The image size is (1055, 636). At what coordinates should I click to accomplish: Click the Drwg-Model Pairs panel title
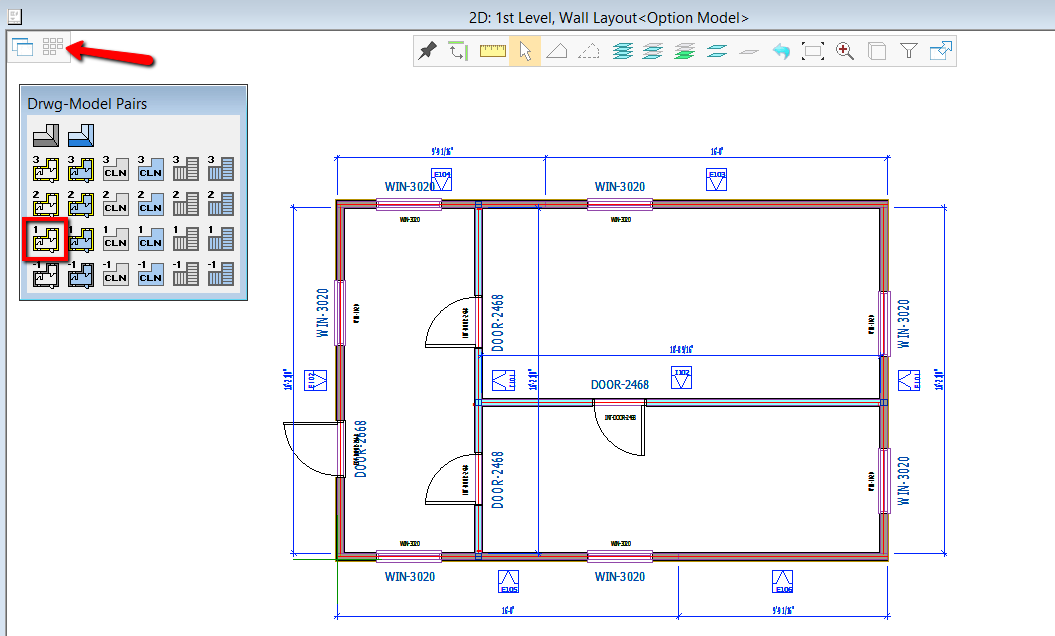87,103
